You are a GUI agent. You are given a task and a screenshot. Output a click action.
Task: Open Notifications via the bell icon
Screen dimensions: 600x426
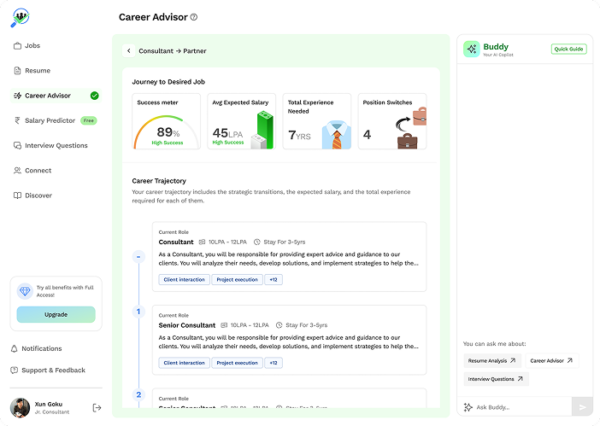pyautogui.click(x=15, y=349)
